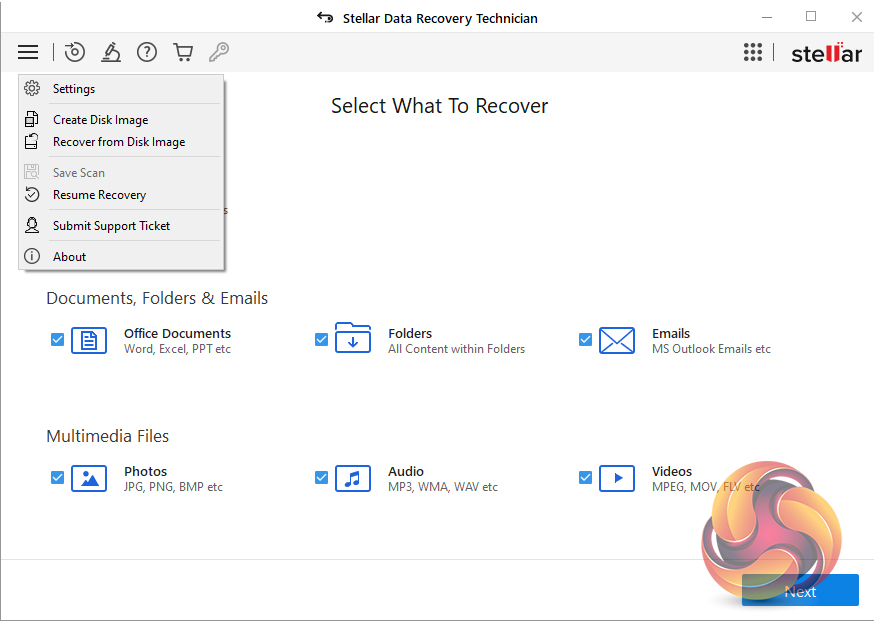Open Submit Support Ticket menu entry
The image size is (874, 621).
coord(122,226)
